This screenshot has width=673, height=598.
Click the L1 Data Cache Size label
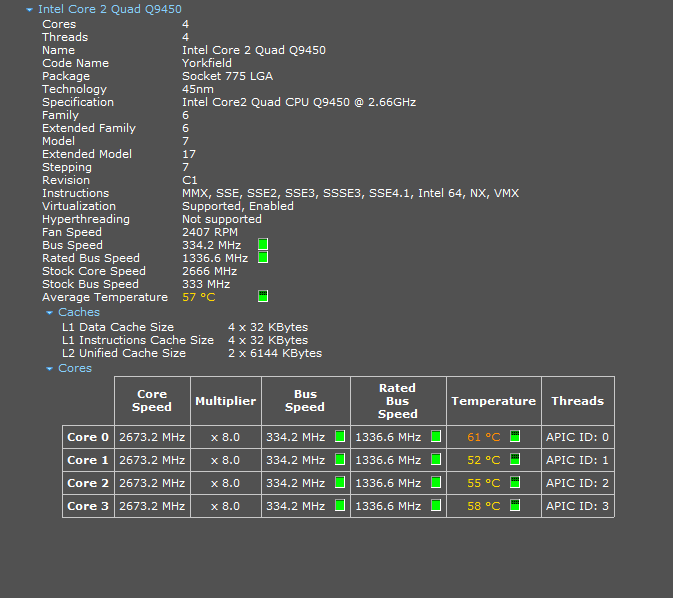pyautogui.click(x=118, y=327)
